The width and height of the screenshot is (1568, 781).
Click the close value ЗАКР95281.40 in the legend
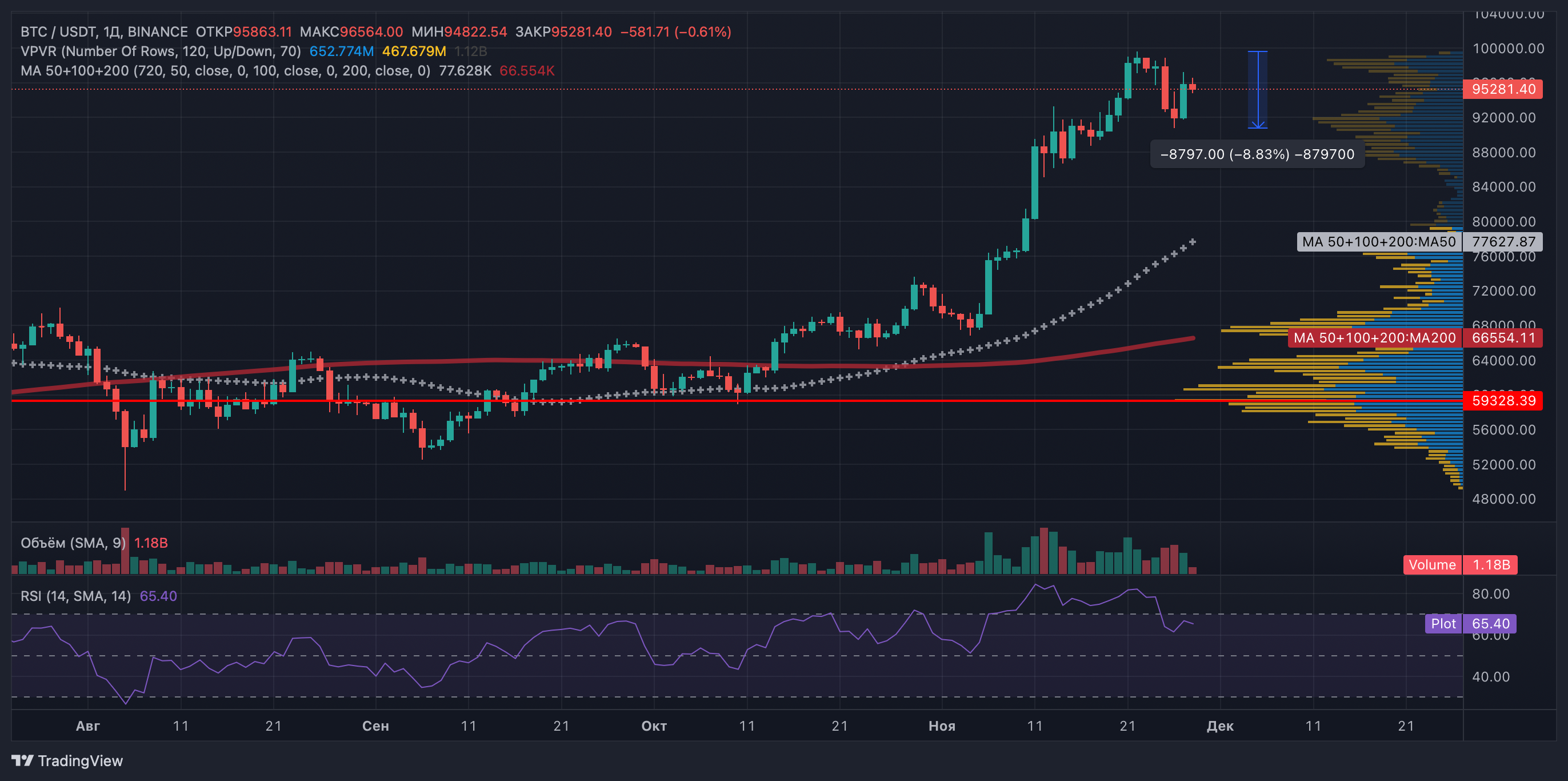pos(563,31)
